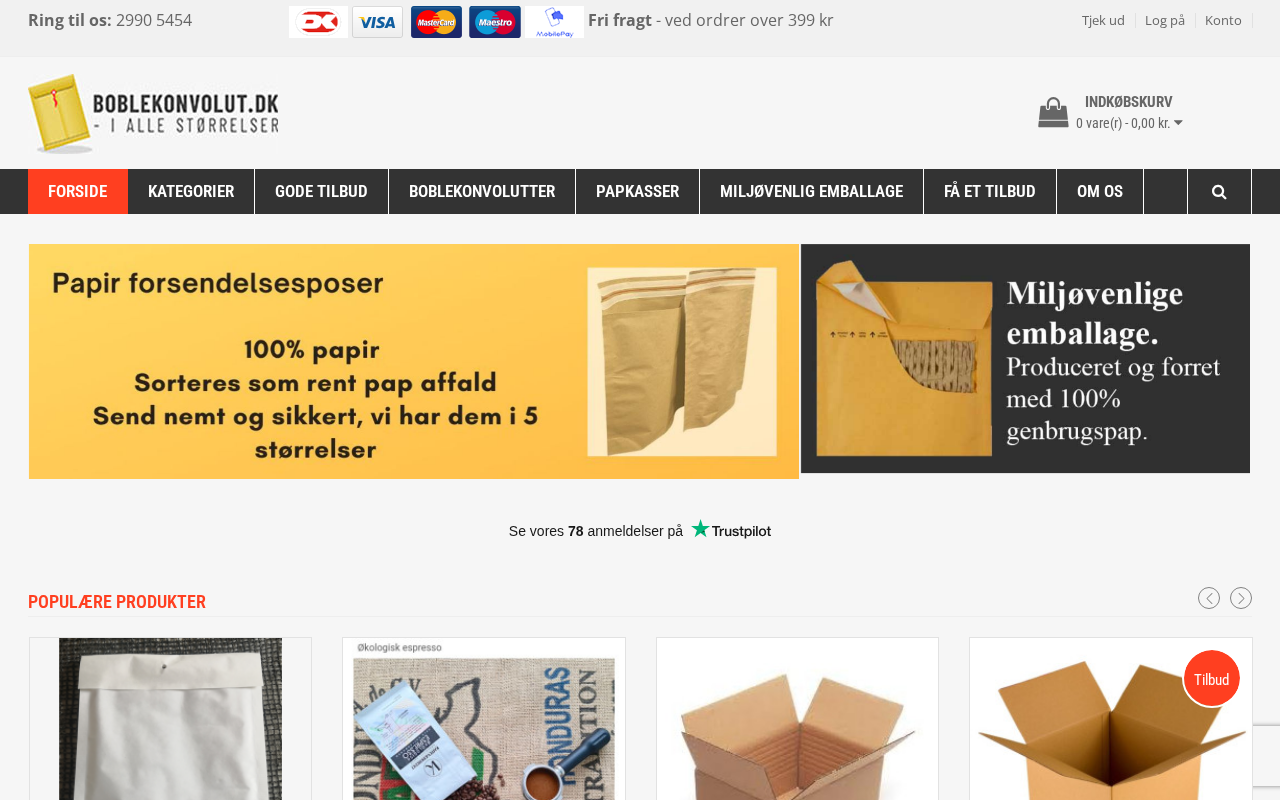The width and height of the screenshot is (1280, 800).
Task: Open the Kategorier menu
Action: [x=191, y=192]
